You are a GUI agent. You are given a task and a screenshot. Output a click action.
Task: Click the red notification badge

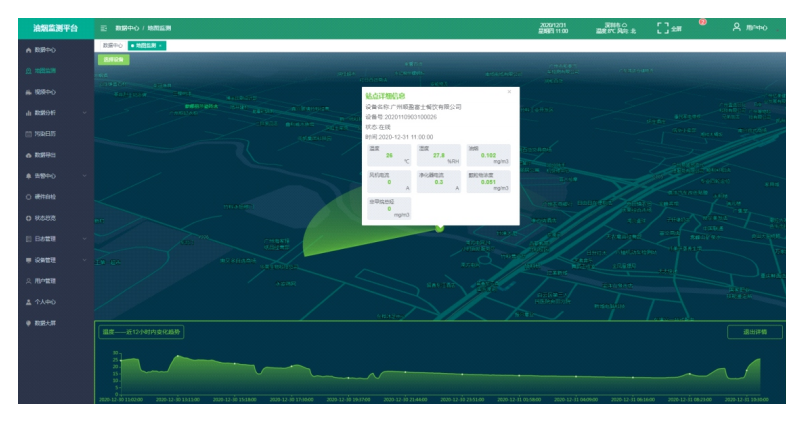pyautogui.click(x=702, y=21)
